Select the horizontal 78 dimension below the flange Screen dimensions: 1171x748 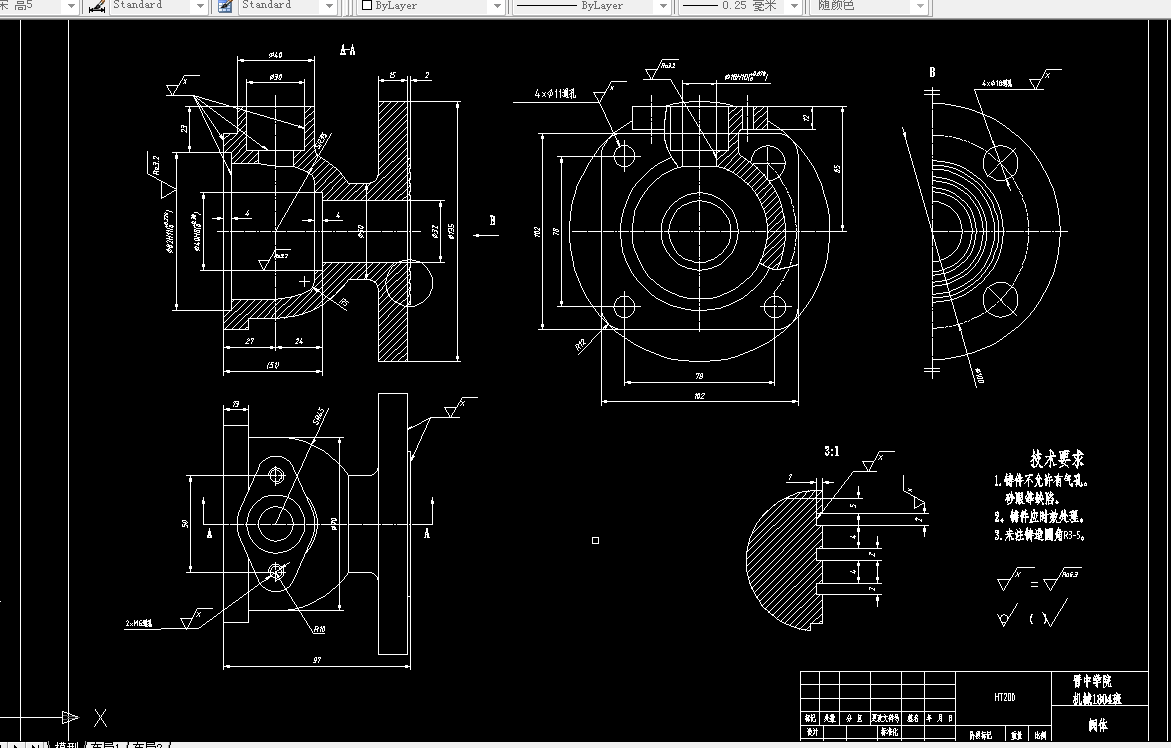point(699,375)
